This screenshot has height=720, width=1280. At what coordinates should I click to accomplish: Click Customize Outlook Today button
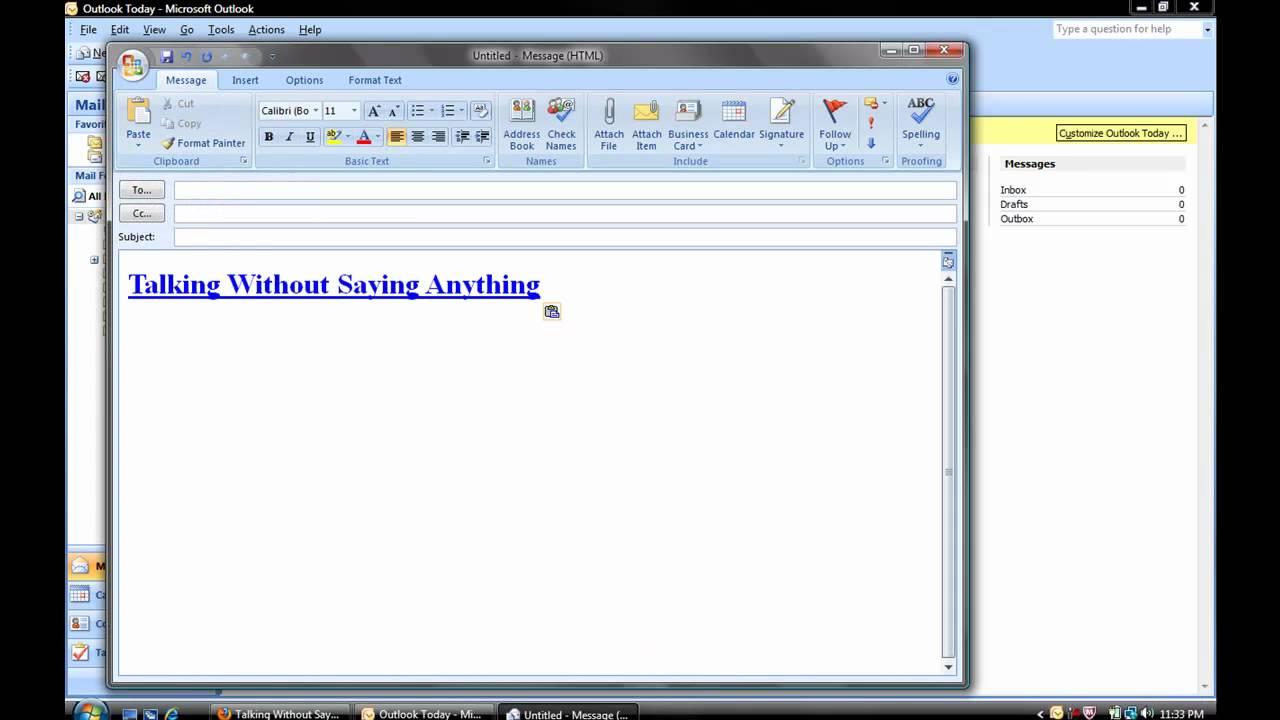(x=1121, y=133)
